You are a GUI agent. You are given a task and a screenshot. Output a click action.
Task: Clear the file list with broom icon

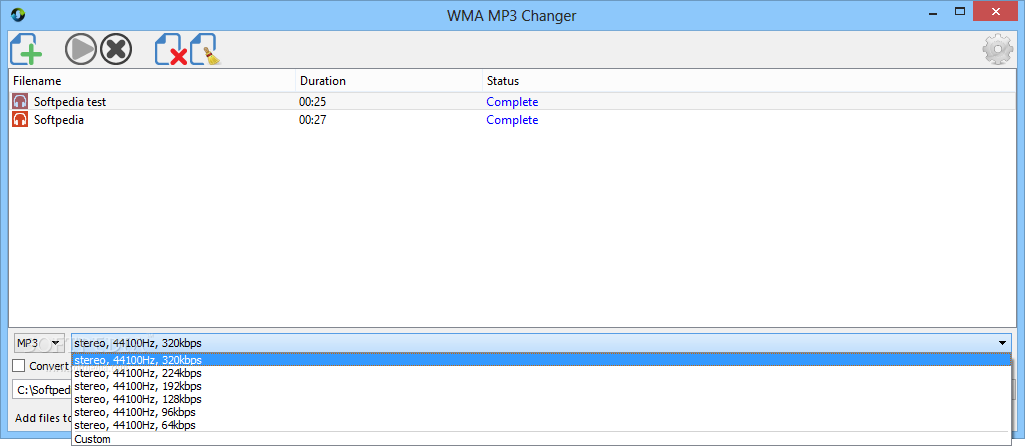pyautogui.click(x=205, y=50)
